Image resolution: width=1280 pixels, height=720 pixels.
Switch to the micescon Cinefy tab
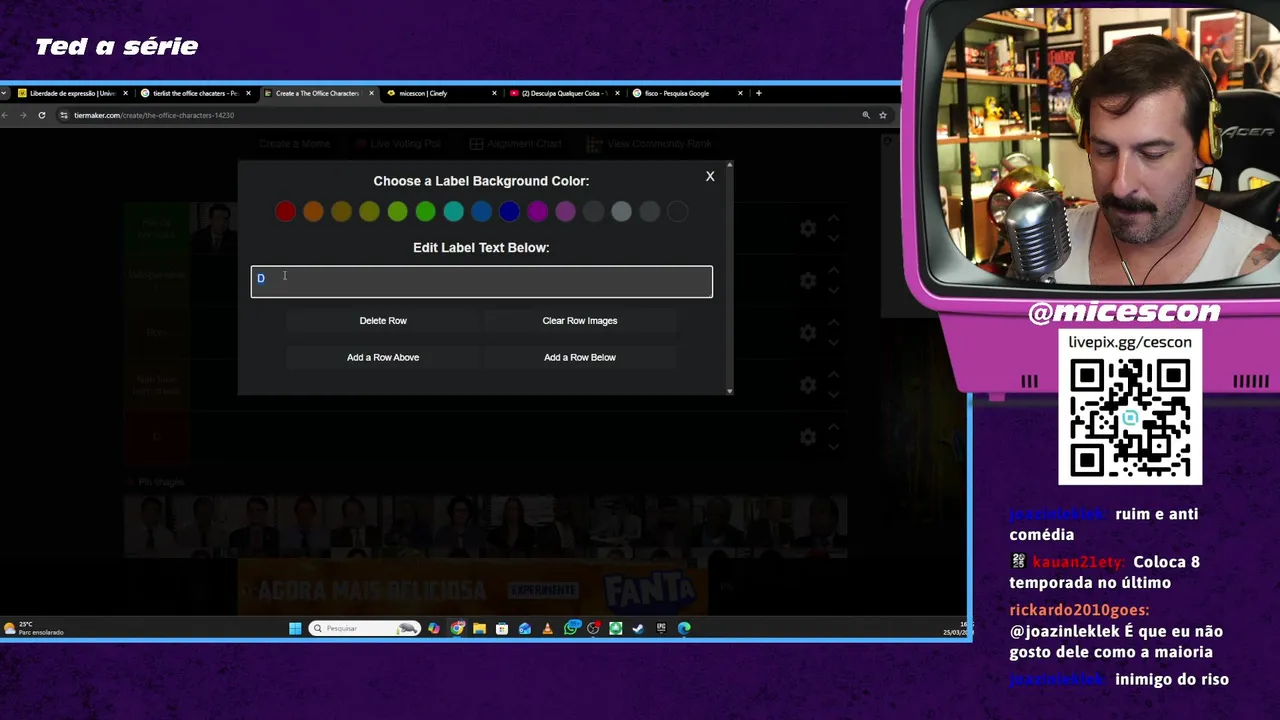click(441, 93)
